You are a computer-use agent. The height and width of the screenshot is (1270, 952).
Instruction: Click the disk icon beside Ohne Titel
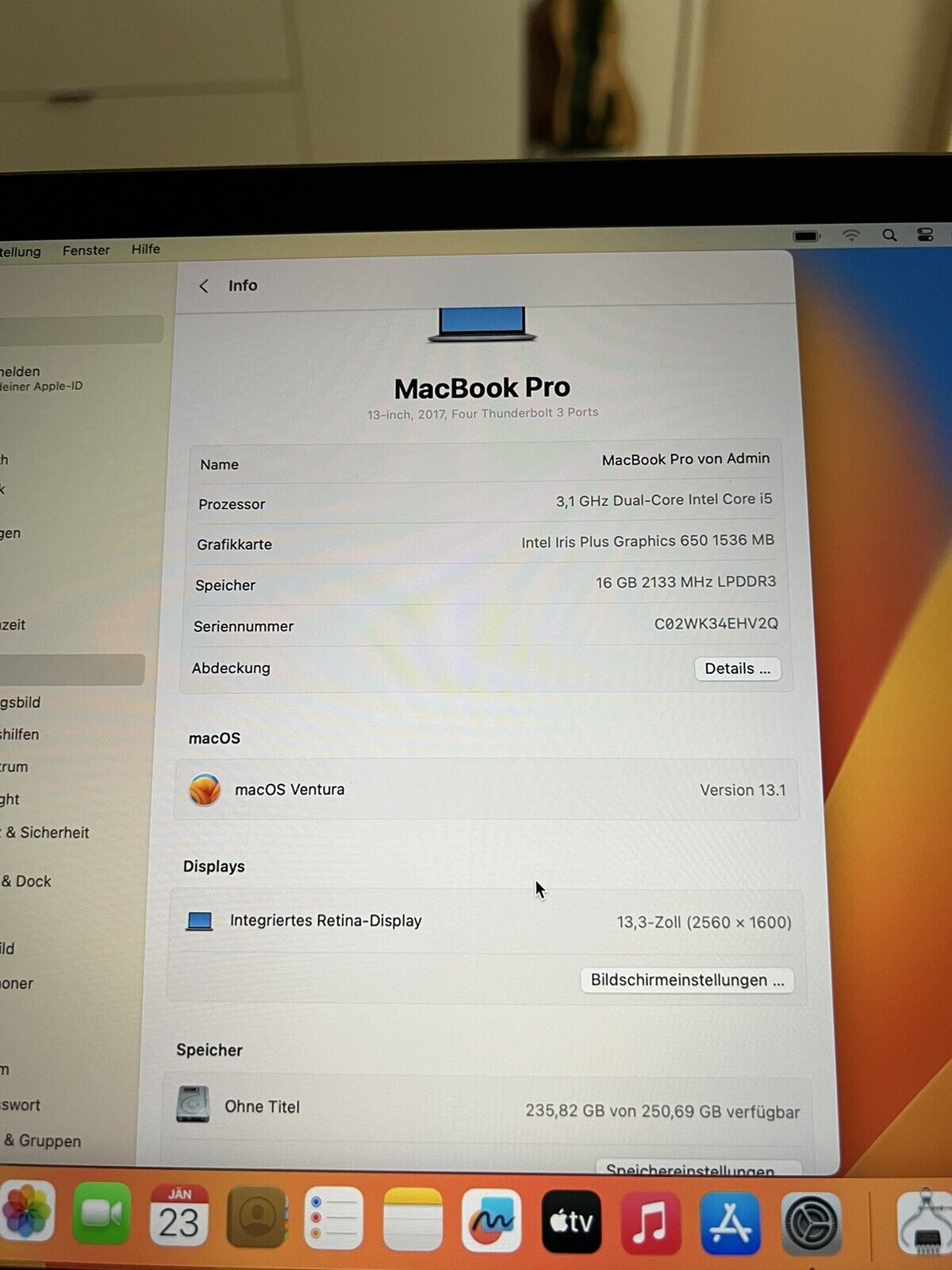(x=193, y=1104)
